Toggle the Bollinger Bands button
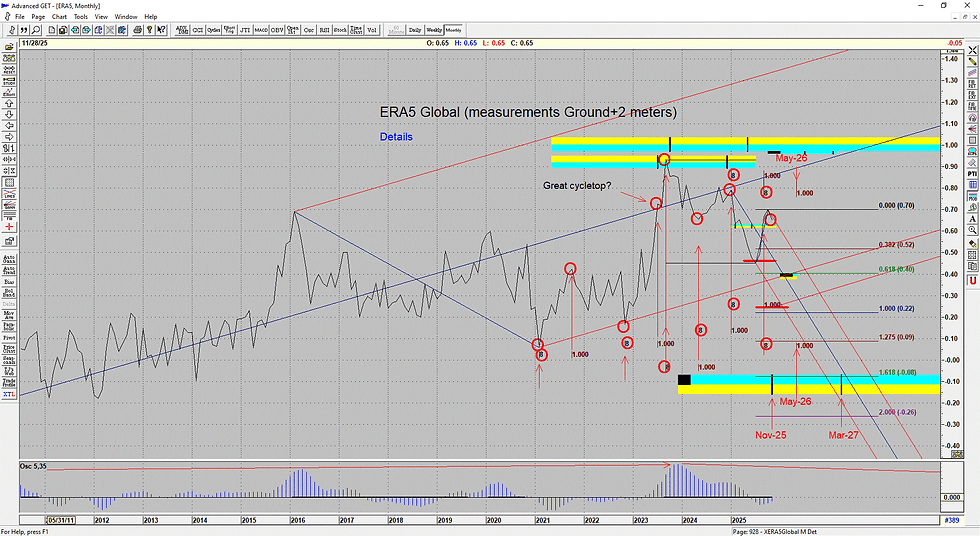Screen dimensions: 980x536 coord(9,292)
